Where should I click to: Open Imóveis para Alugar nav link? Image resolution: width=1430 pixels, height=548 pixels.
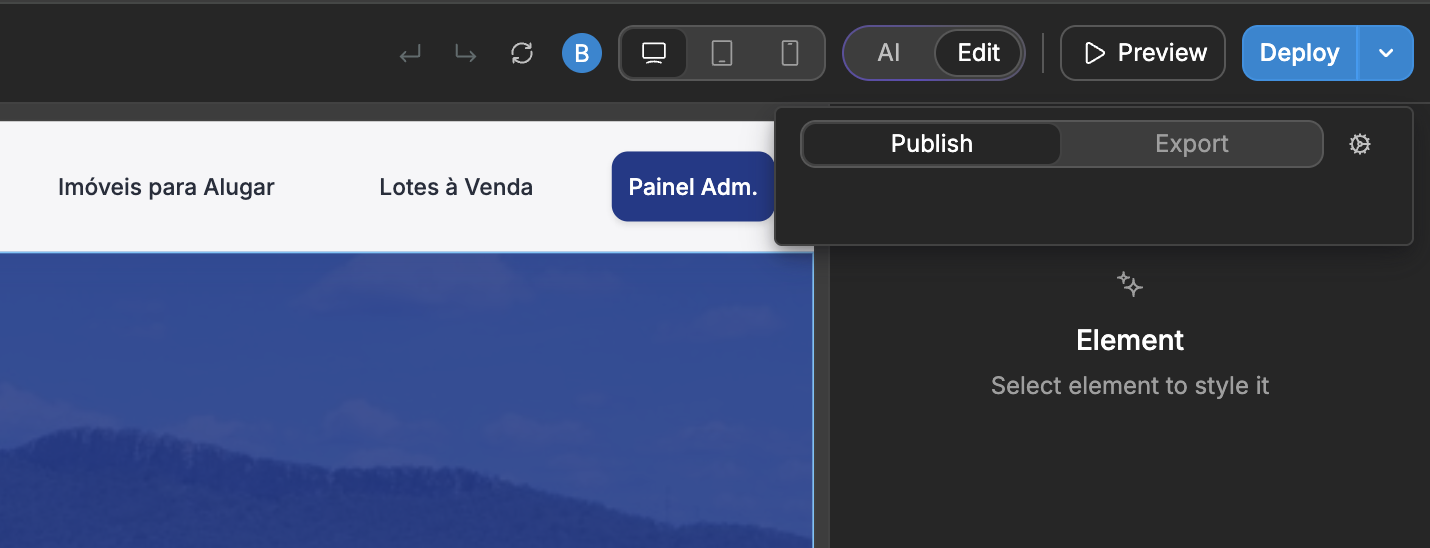[x=166, y=187]
